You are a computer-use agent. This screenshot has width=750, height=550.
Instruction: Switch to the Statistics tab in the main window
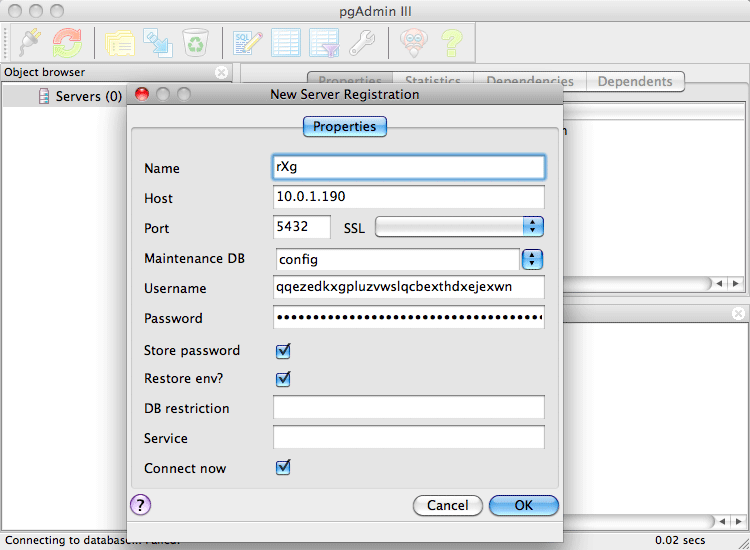433,80
